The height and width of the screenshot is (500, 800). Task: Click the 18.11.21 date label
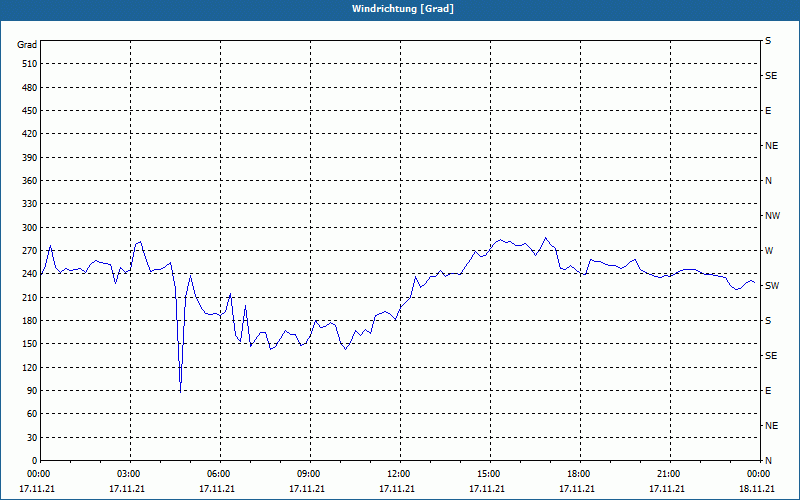757,489
